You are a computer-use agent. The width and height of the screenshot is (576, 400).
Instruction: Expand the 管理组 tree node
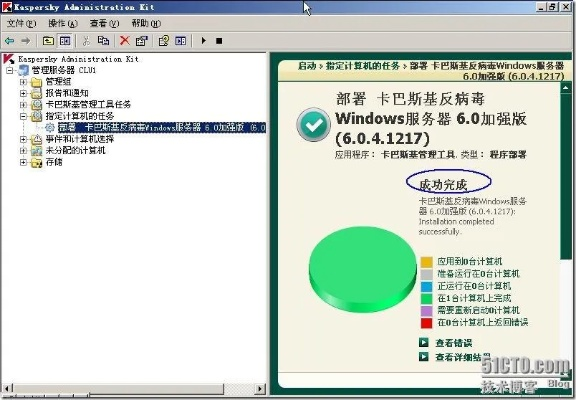pyautogui.click(x=24, y=82)
